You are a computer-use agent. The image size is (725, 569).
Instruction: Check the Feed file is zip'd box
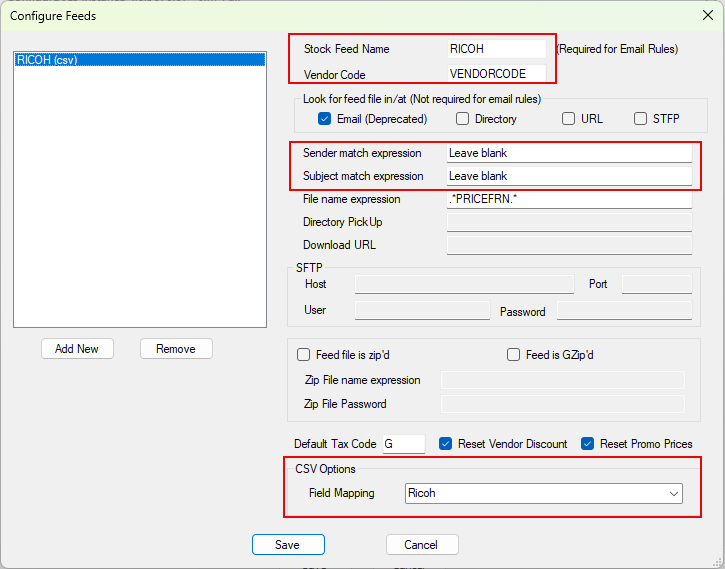304,355
